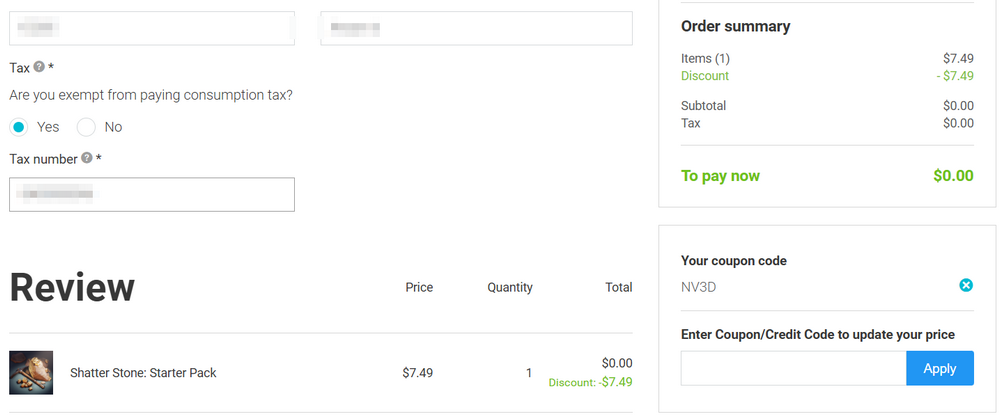Remove the NV3D coupon with the X icon
This screenshot has width=1000, height=417.
966,286
